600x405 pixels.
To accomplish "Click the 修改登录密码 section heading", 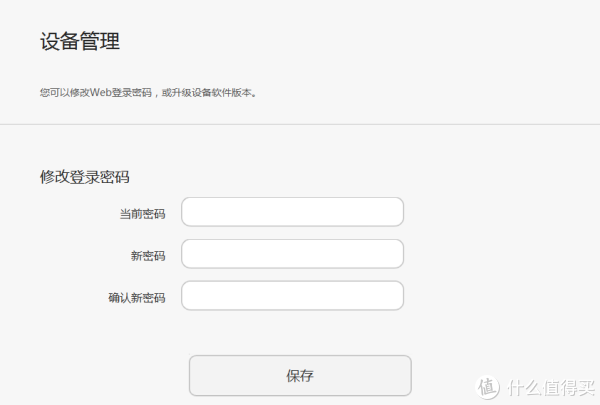I will pos(85,177).
